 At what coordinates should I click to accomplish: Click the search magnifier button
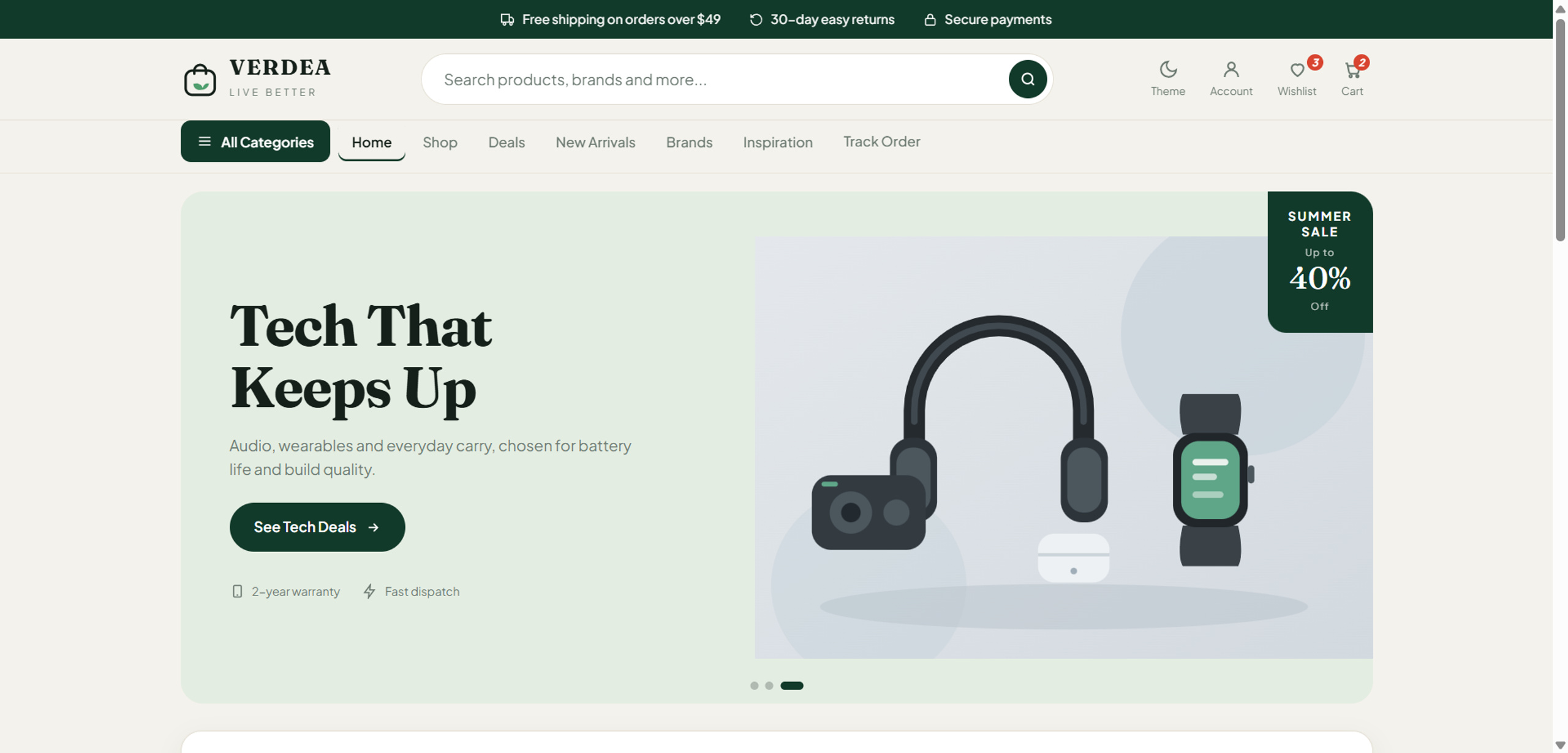(1027, 79)
